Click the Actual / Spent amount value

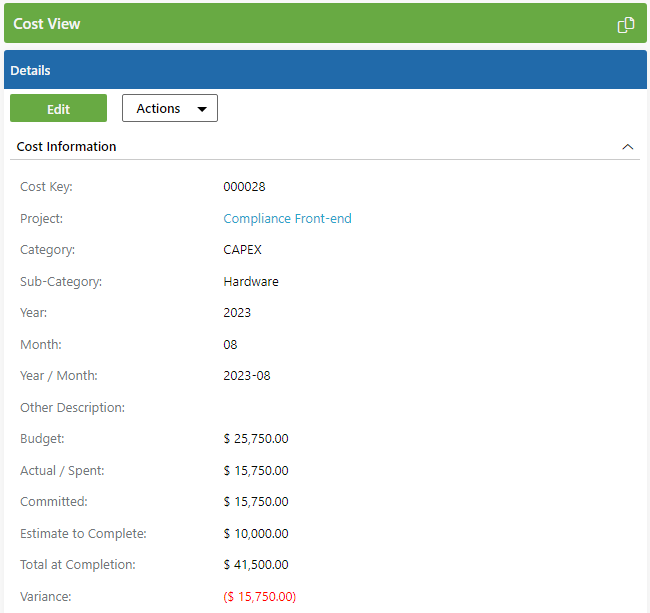[x=256, y=470]
